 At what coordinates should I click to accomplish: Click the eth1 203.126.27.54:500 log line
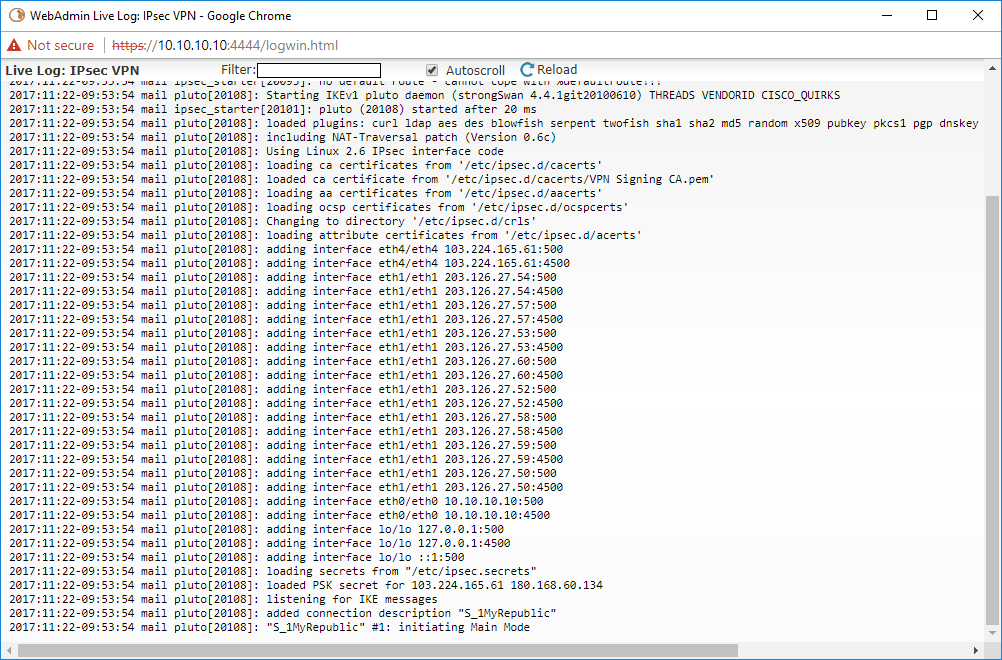coord(282,278)
